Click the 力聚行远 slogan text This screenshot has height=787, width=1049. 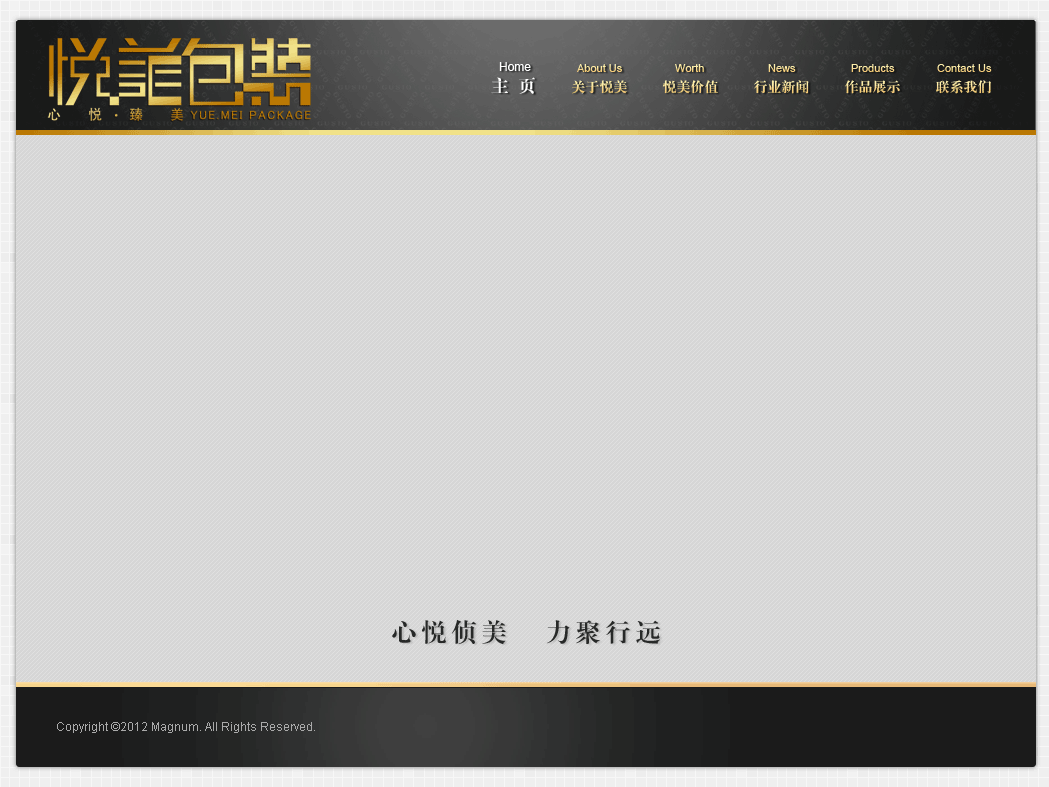[604, 633]
